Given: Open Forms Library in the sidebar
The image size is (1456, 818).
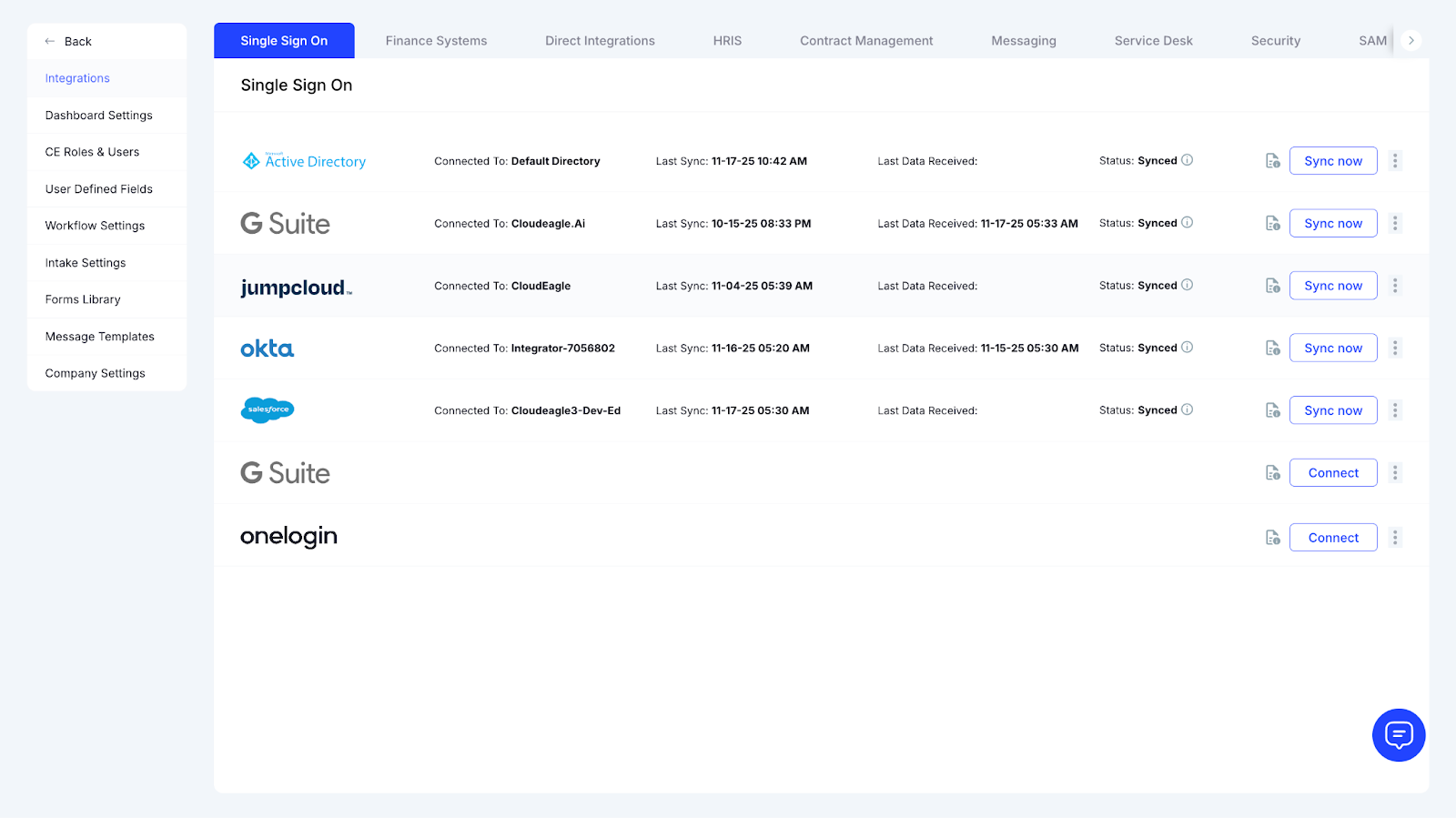Looking at the screenshot, I should pos(107,299).
